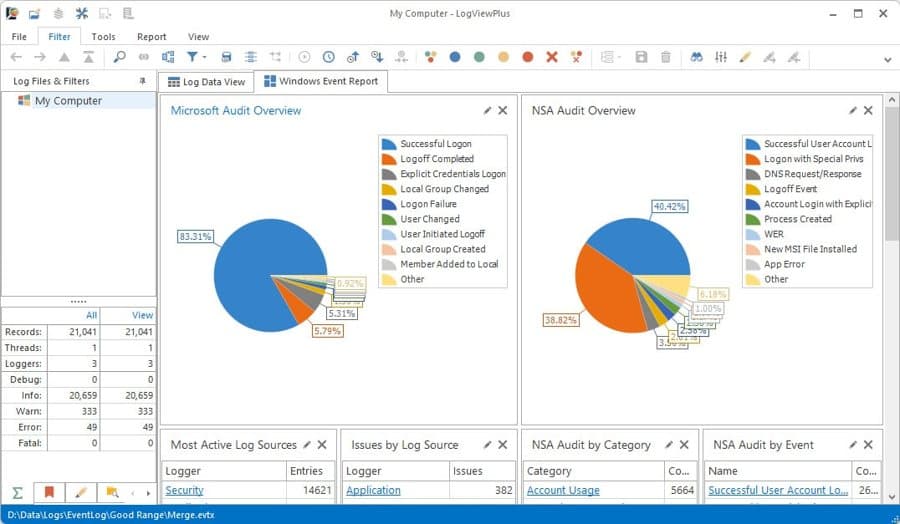Image resolution: width=900 pixels, height=524 pixels.
Task: Click the right arrow on bottom panel tabs
Action: 148,493
